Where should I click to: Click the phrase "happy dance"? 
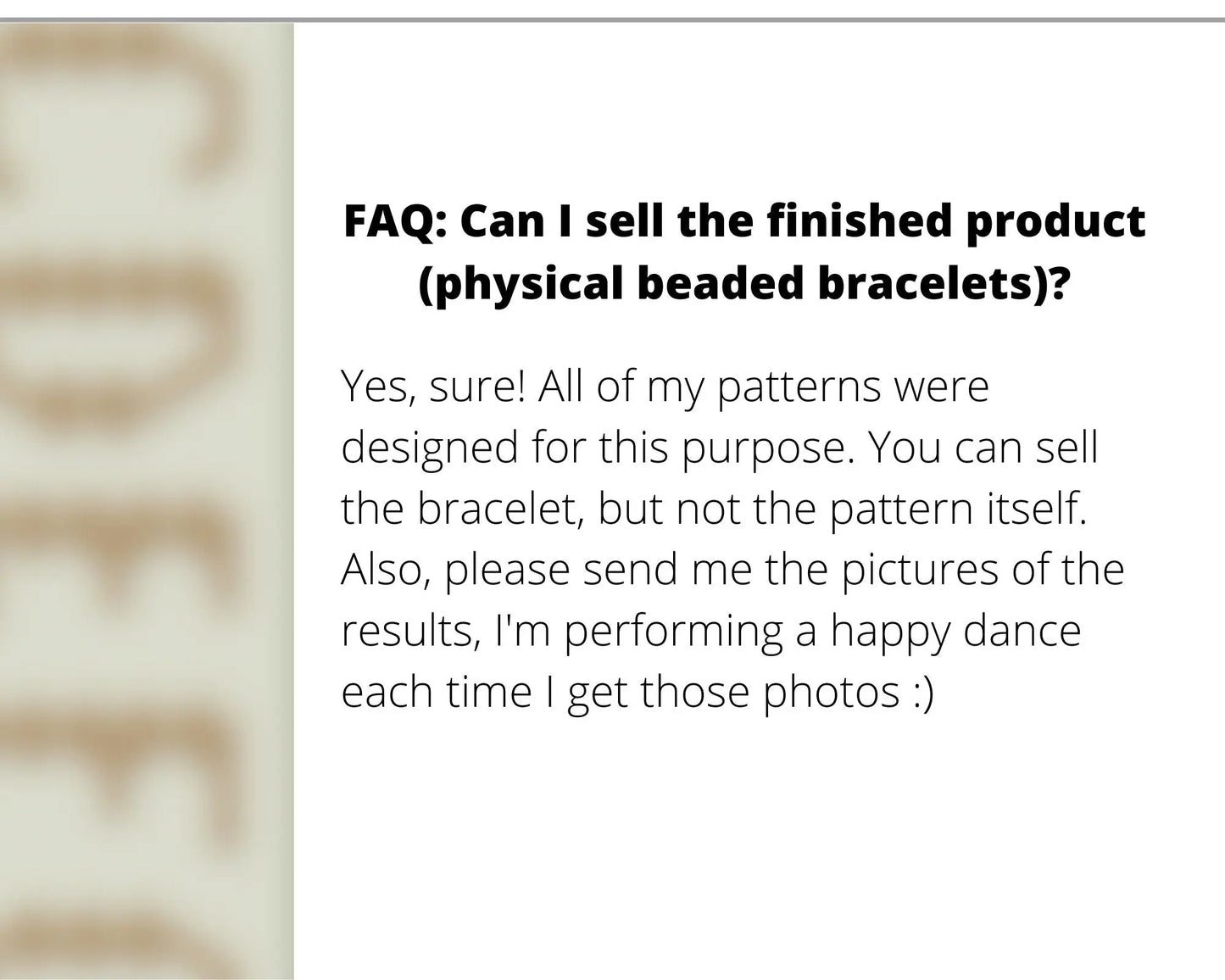click(x=955, y=631)
